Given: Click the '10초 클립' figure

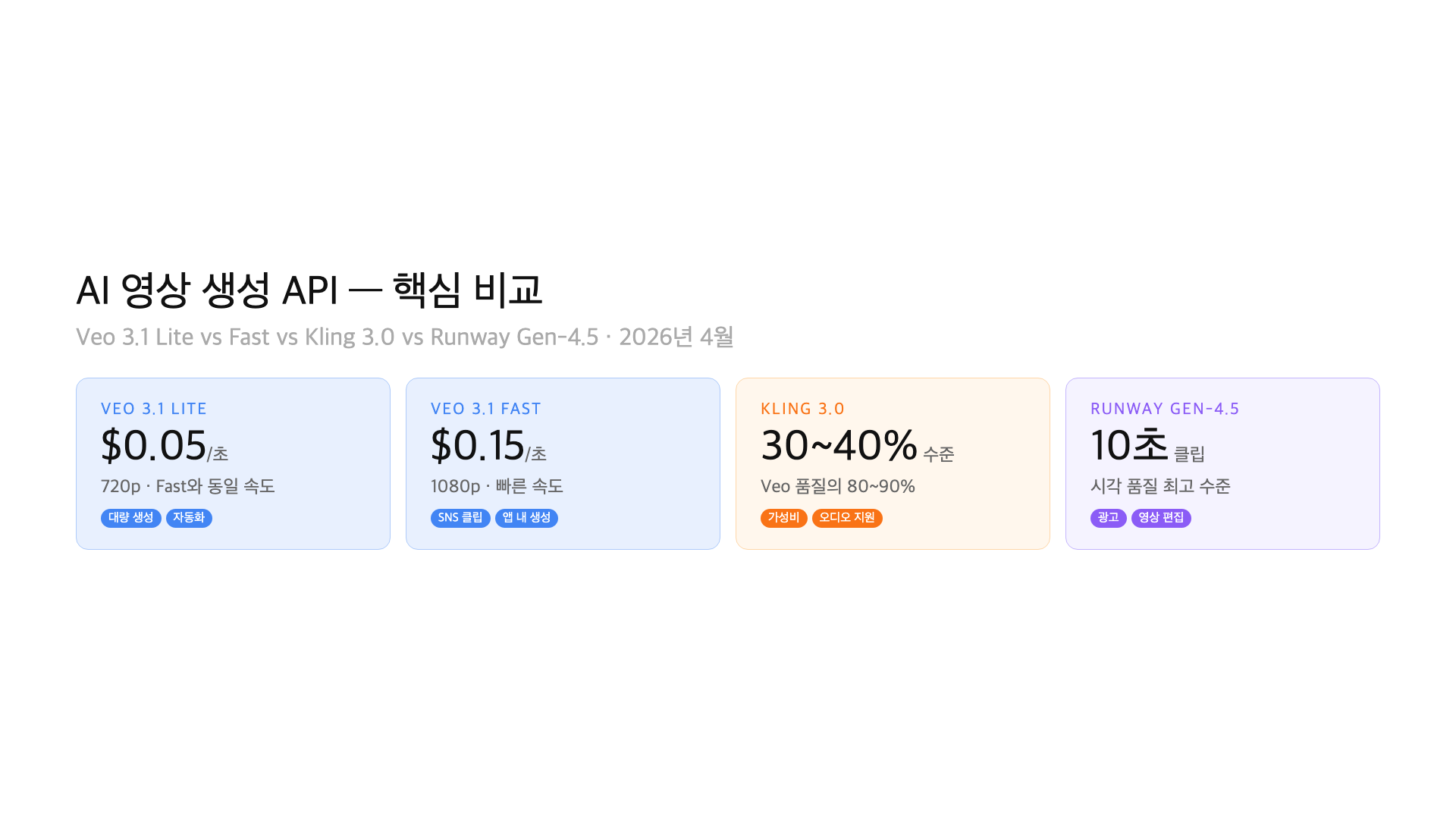Looking at the screenshot, I should (1147, 446).
